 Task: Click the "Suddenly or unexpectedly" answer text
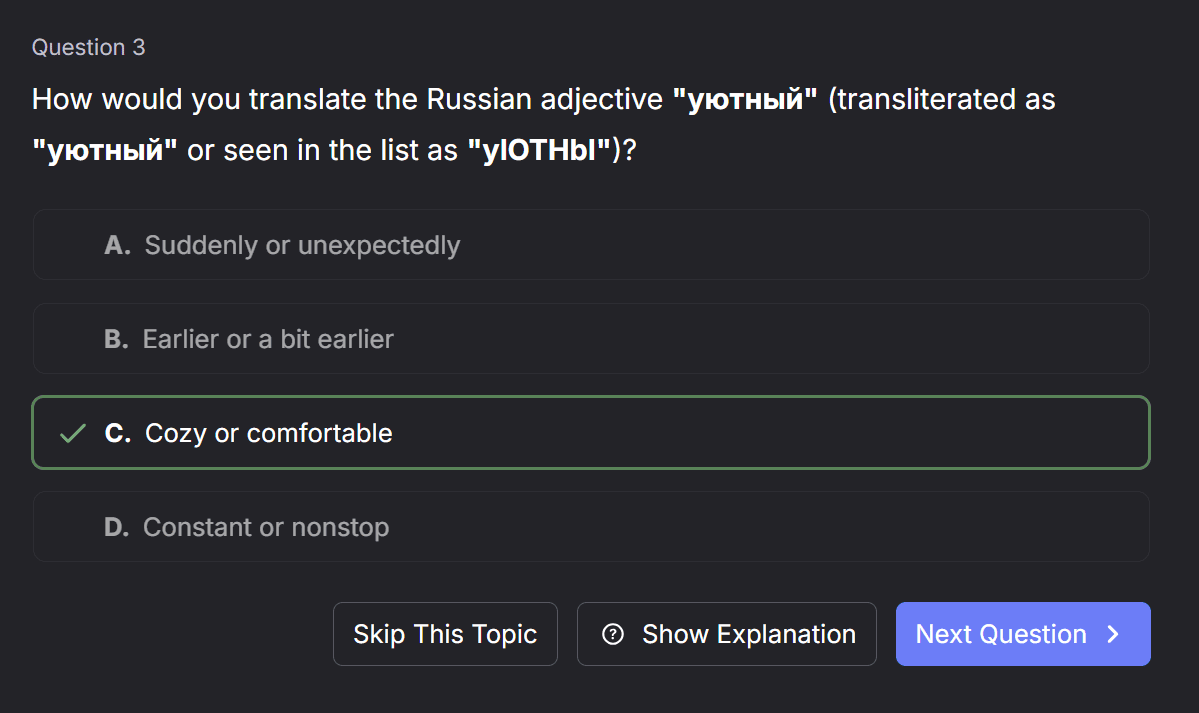click(302, 246)
